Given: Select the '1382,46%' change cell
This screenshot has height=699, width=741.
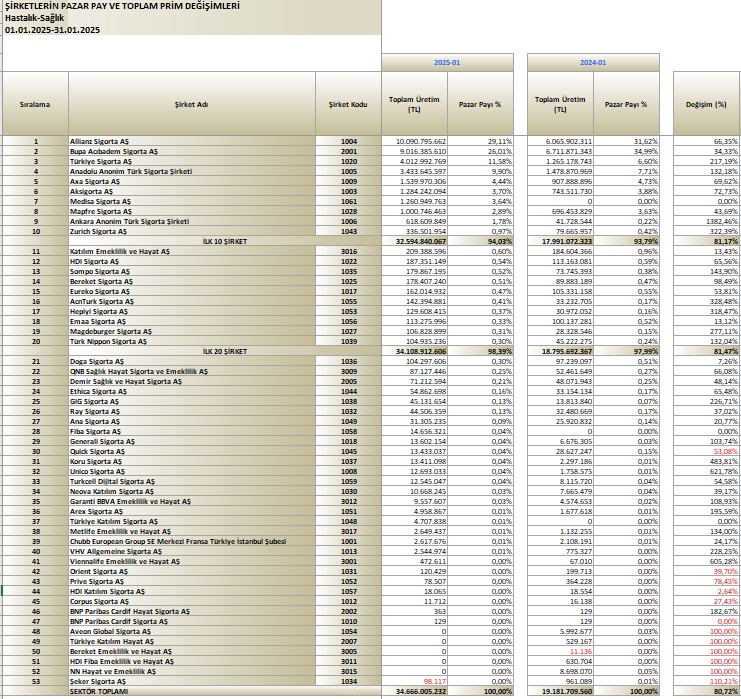Looking at the screenshot, I should coord(707,221).
